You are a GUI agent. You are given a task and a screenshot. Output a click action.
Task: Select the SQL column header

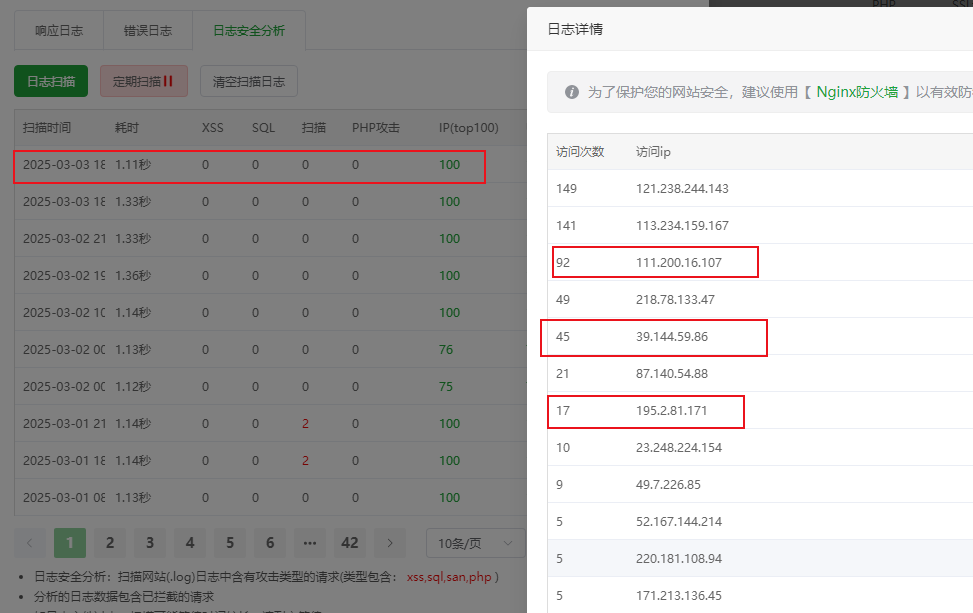click(263, 127)
